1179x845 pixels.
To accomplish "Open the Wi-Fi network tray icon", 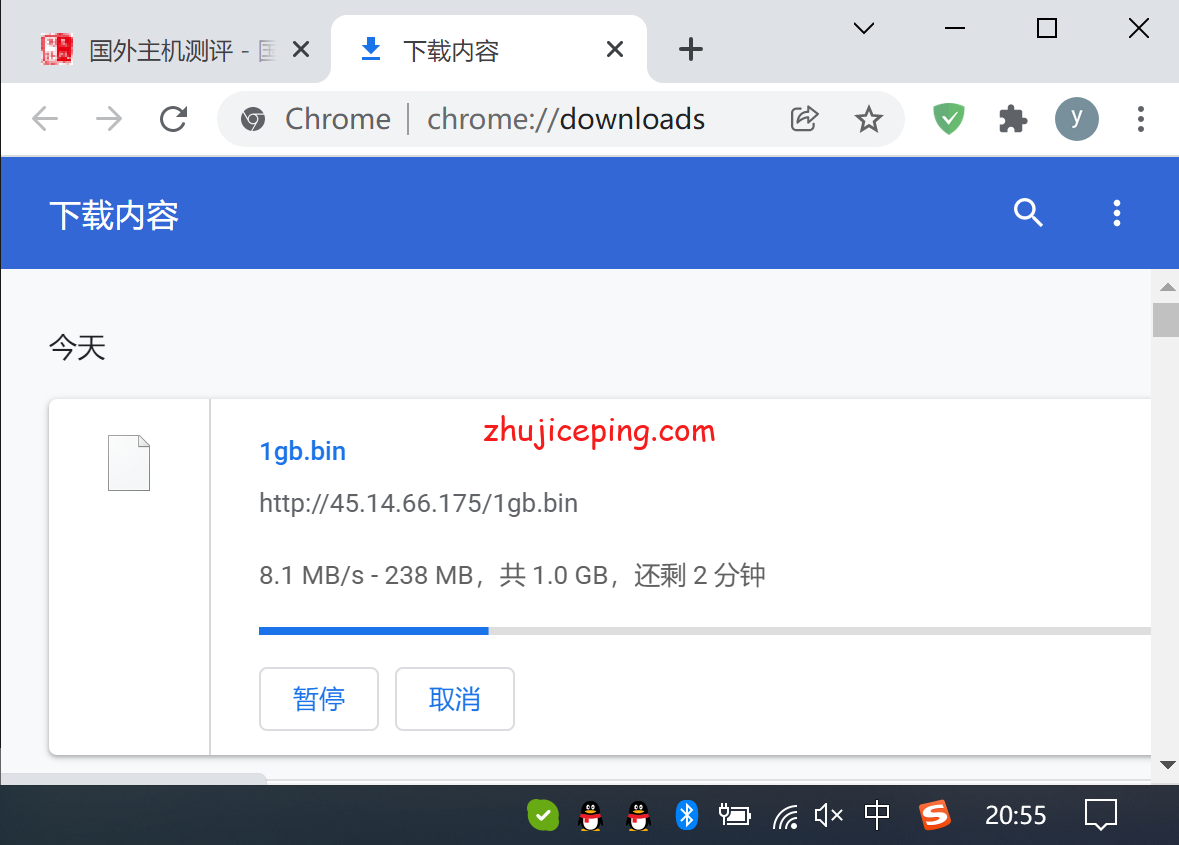I will point(786,816).
